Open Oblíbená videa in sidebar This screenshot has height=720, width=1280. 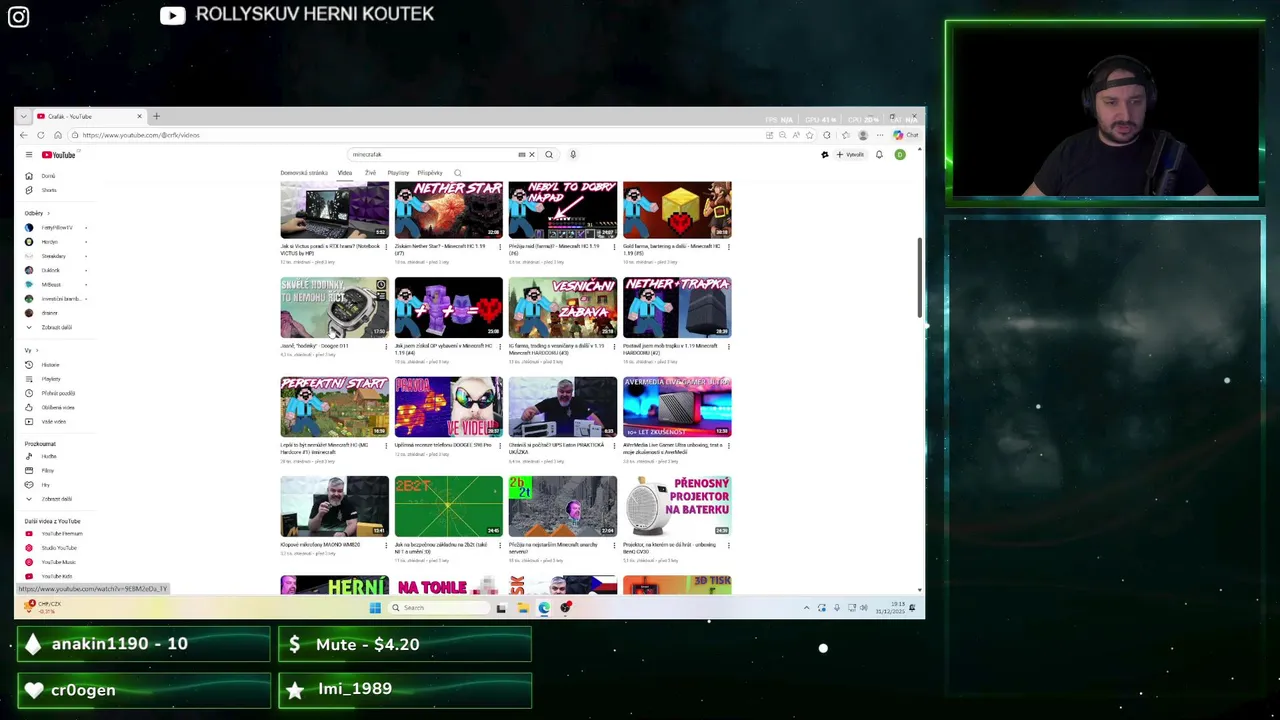point(57,407)
